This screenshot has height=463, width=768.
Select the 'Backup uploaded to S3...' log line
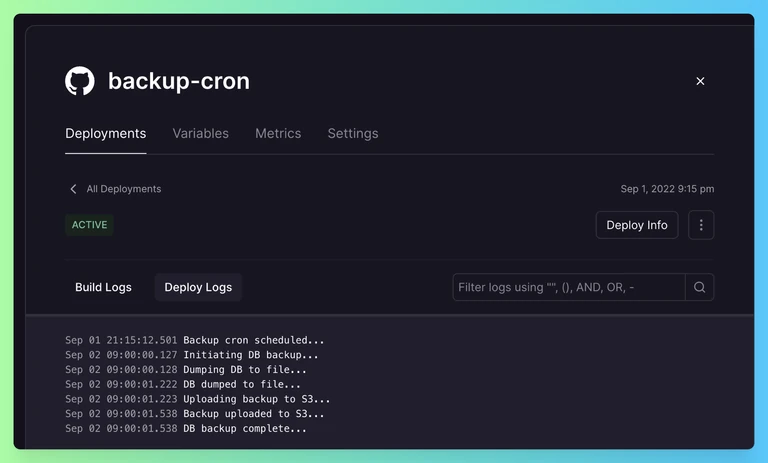pyautogui.click(x=194, y=414)
